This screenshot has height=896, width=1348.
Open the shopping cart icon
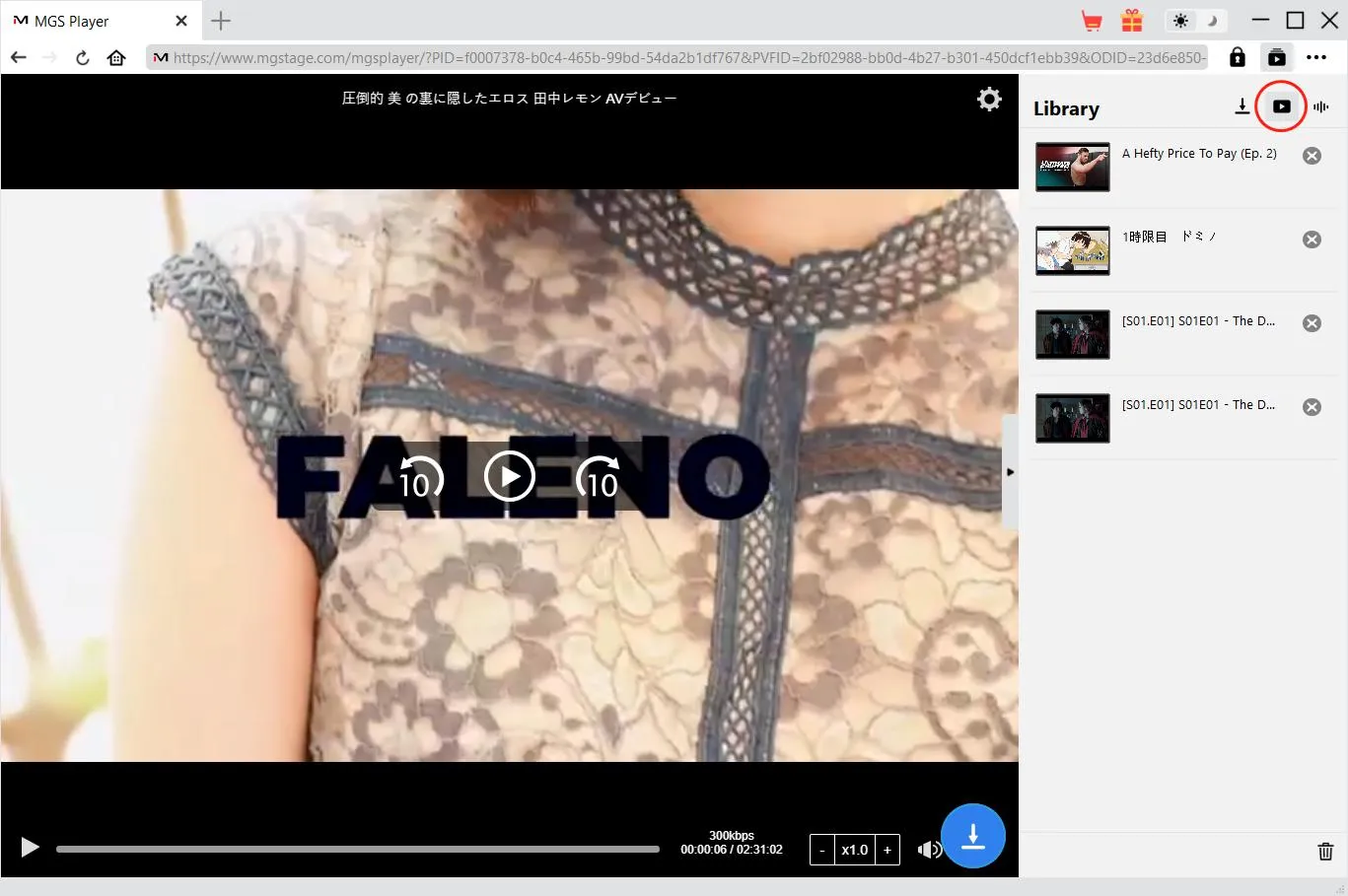[x=1092, y=21]
